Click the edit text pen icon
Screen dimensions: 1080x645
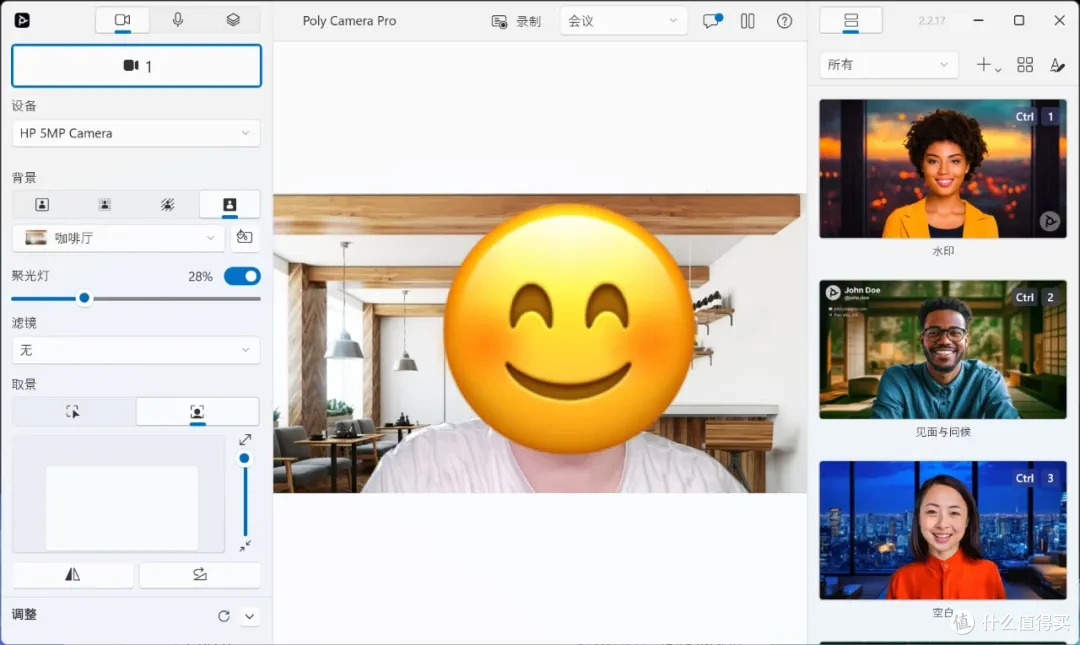click(1057, 65)
